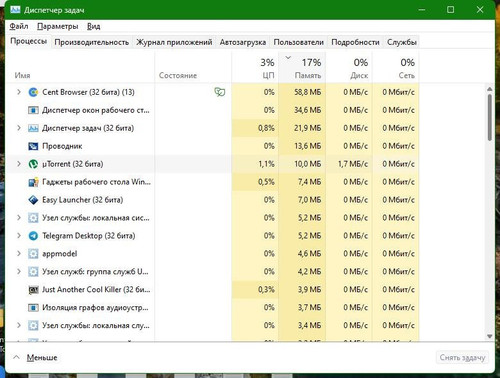The width and height of the screenshot is (500, 378).
Task: Switch to the Пользователи tab
Action: pyautogui.click(x=298, y=42)
